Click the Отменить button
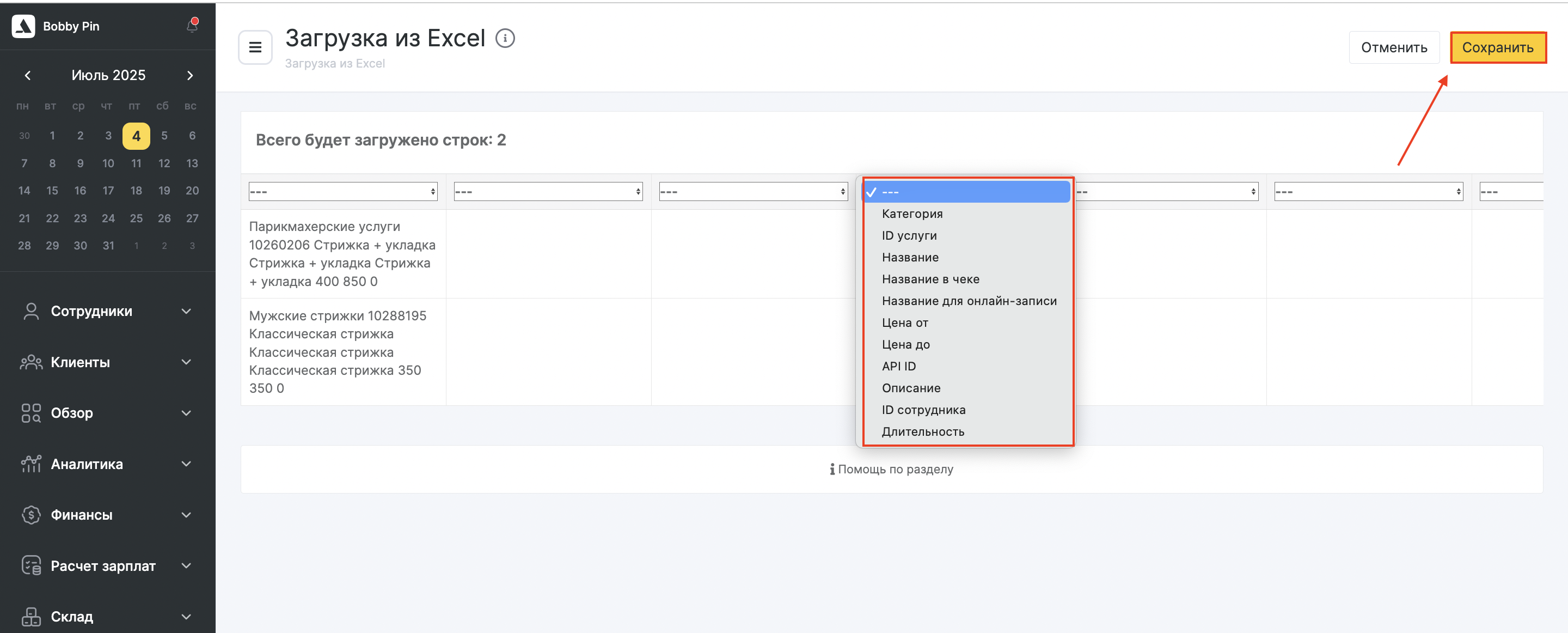The image size is (1568, 633). coord(1394,47)
